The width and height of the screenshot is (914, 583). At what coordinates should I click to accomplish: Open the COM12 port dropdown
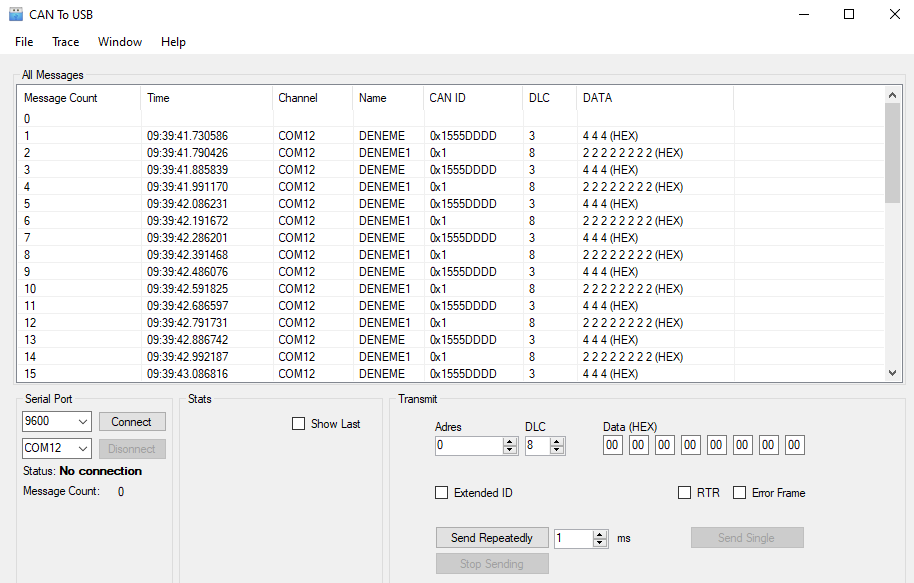pos(83,448)
